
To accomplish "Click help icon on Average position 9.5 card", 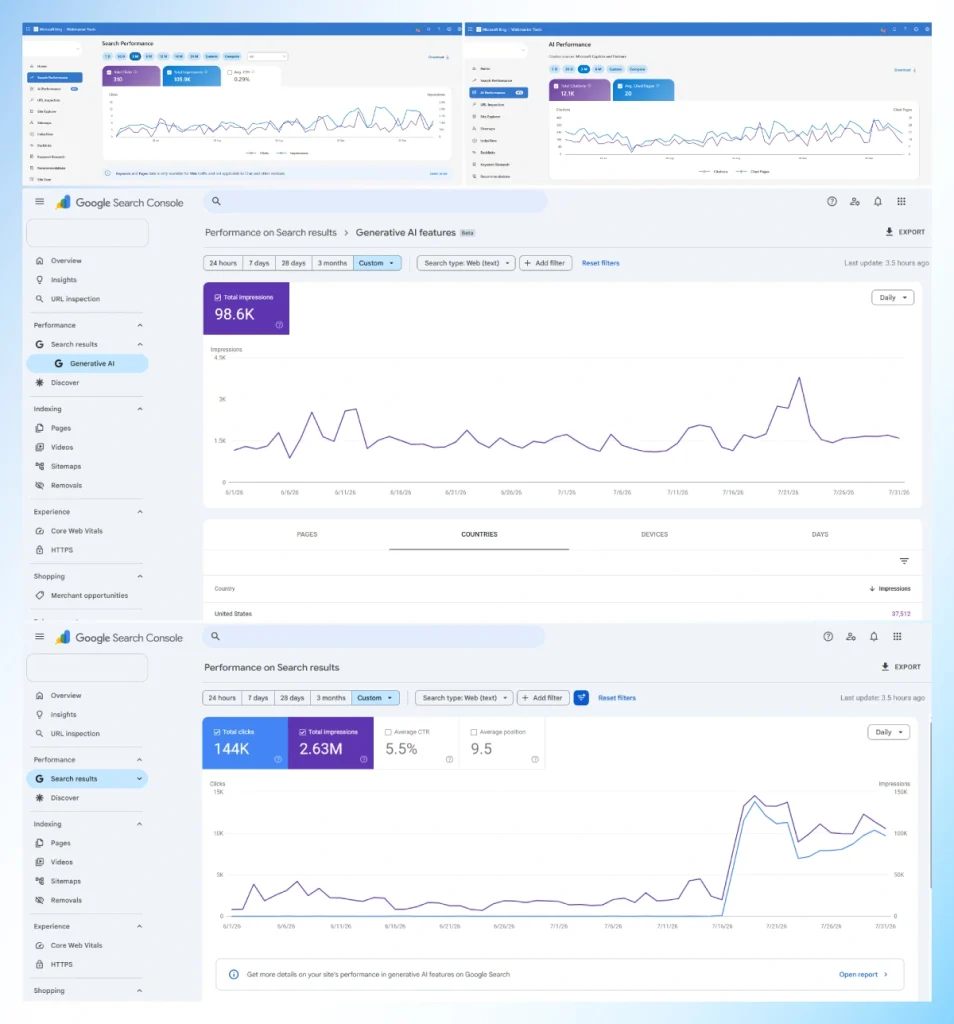I will pyautogui.click(x=535, y=760).
